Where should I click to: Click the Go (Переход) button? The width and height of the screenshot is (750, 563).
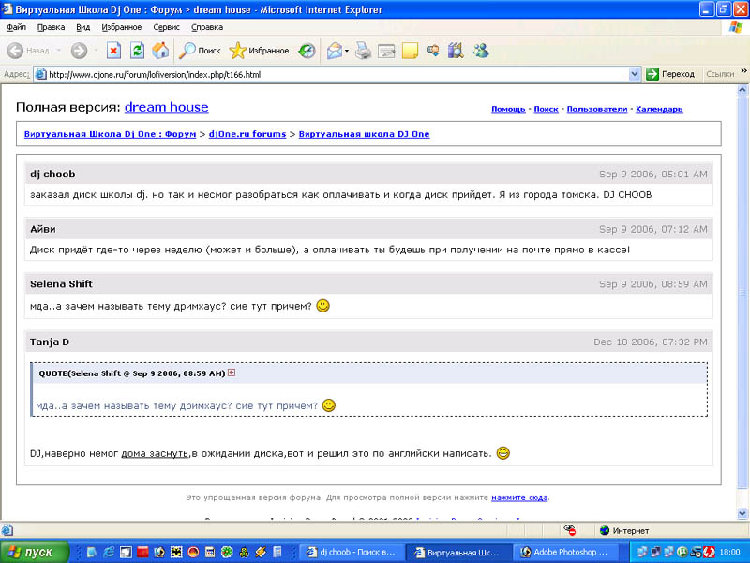pos(670,74)
